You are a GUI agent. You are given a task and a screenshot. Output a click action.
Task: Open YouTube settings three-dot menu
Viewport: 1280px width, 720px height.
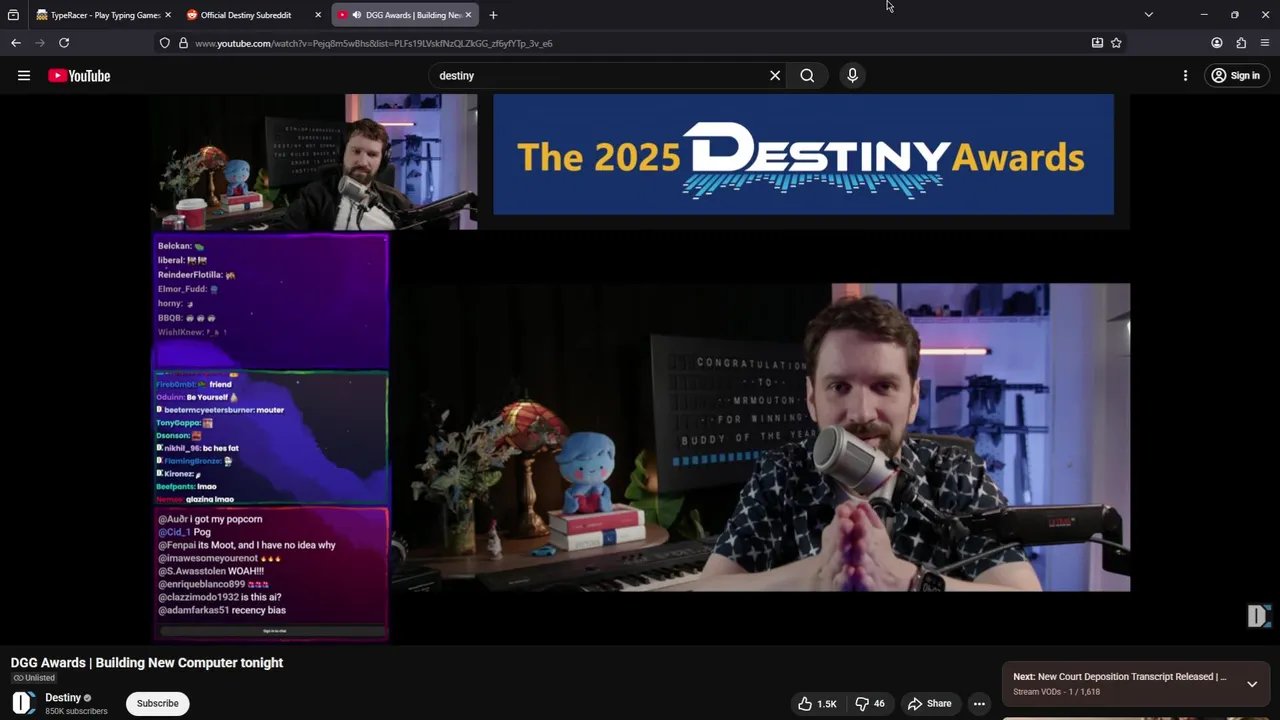coord(1185,75)
